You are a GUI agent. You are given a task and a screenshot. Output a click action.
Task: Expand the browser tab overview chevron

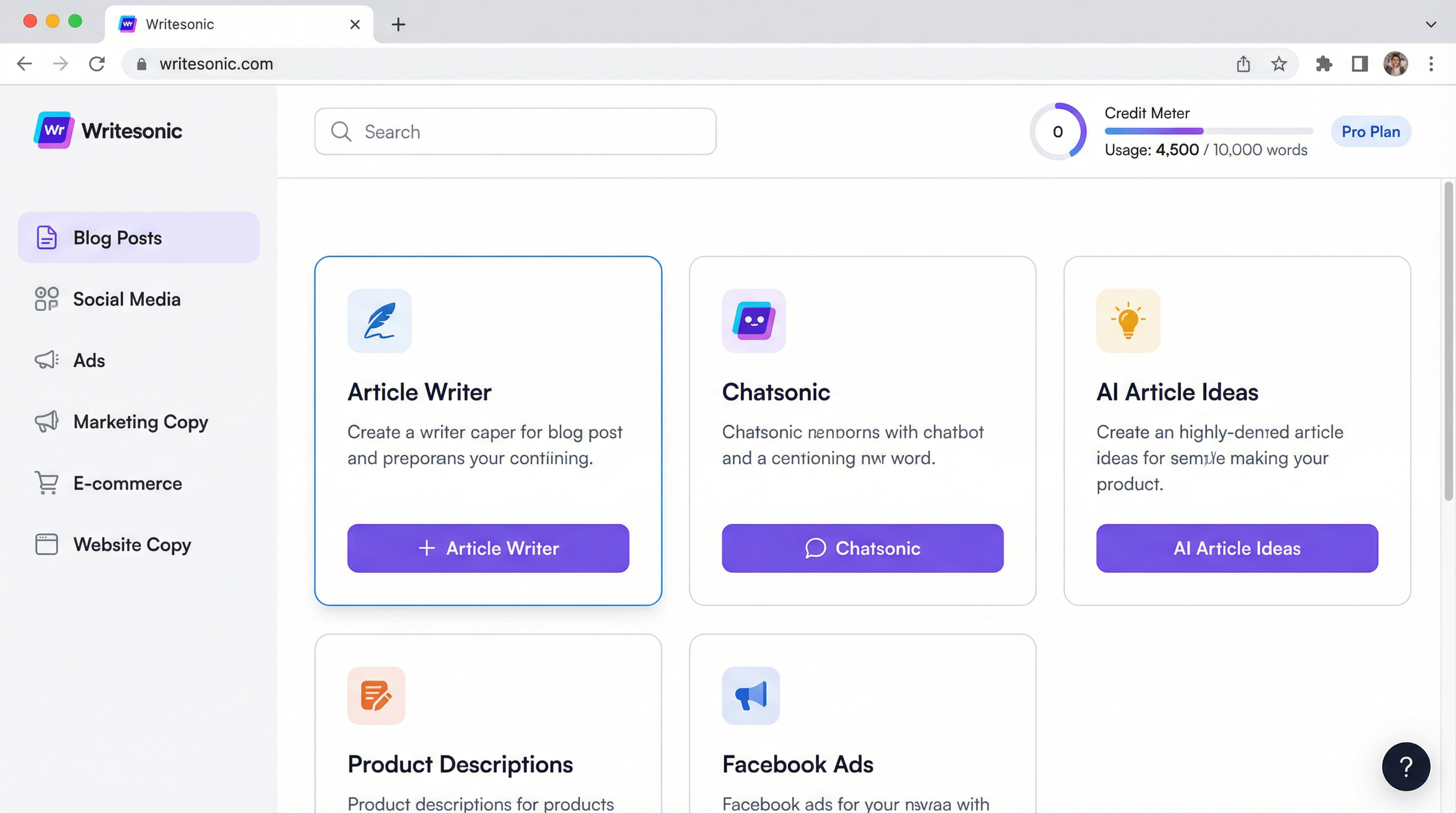pos(1431,24)
